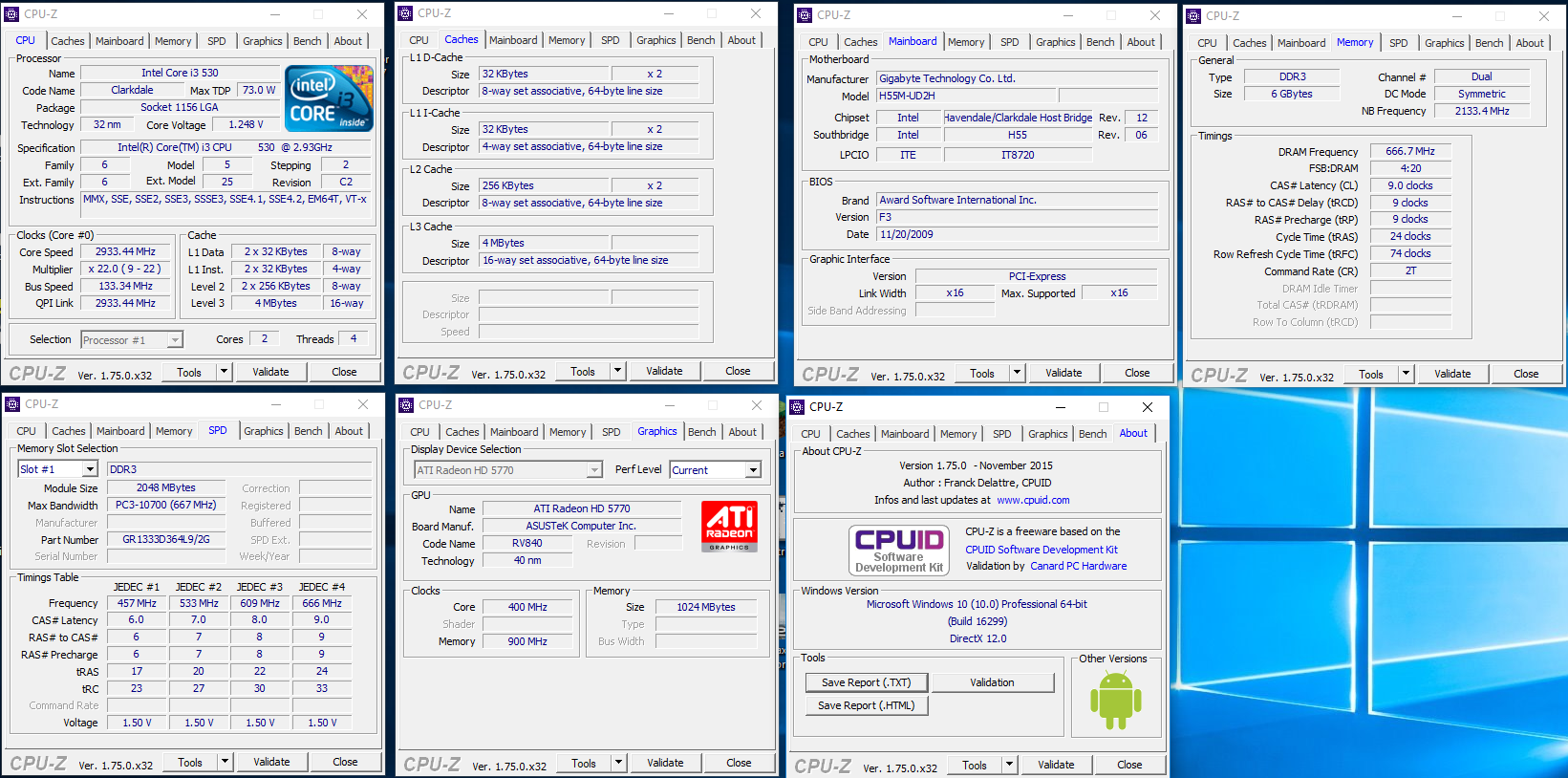The height and width of the screenshot is (778, 1568).
Task: Switch to the Caches tab in the Memory-tab window
Action: pos(1250,43)
